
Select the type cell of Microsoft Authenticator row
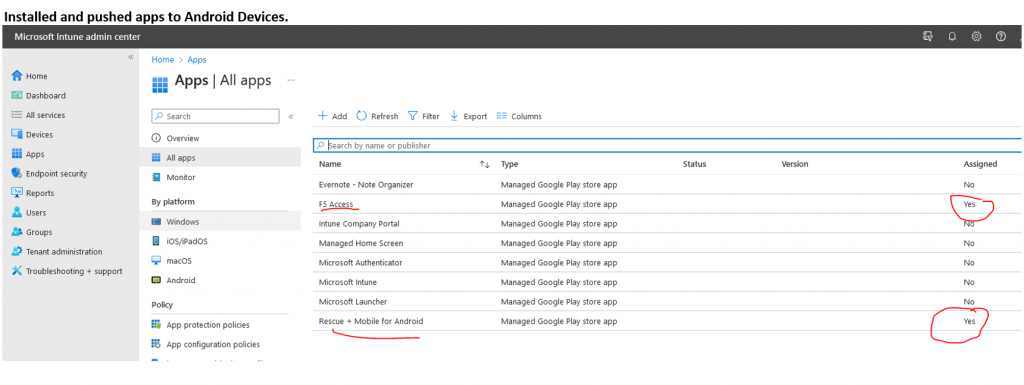click(x=559, y=263)
